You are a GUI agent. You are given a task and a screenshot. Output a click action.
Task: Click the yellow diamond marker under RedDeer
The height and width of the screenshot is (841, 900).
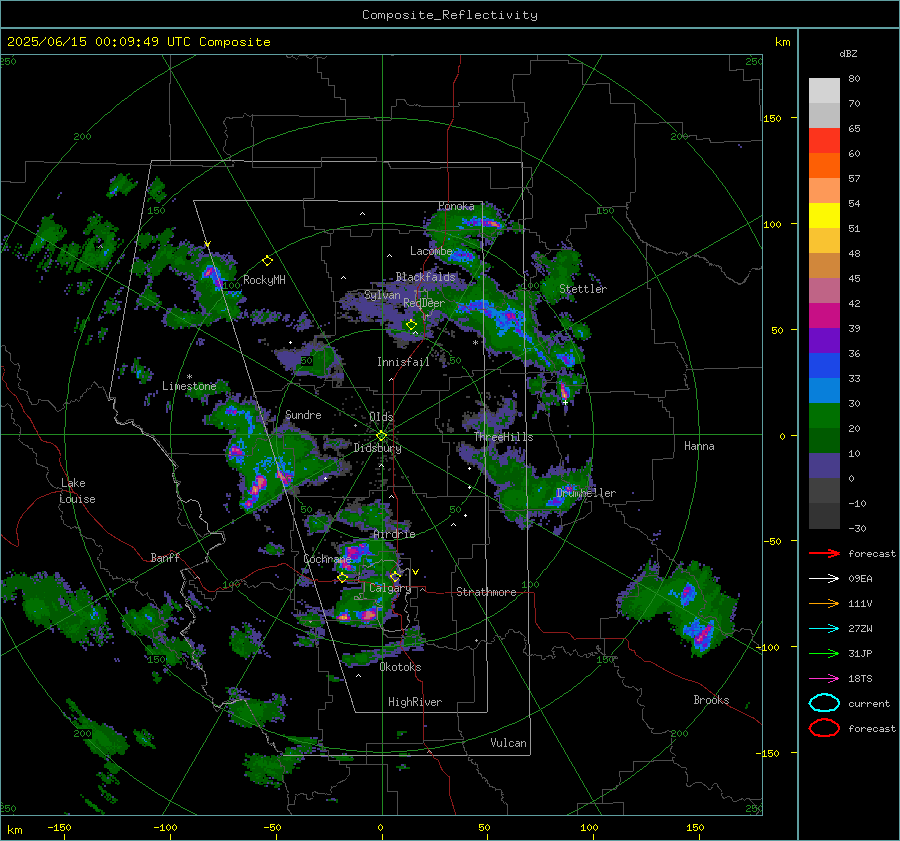pos(411,325)
